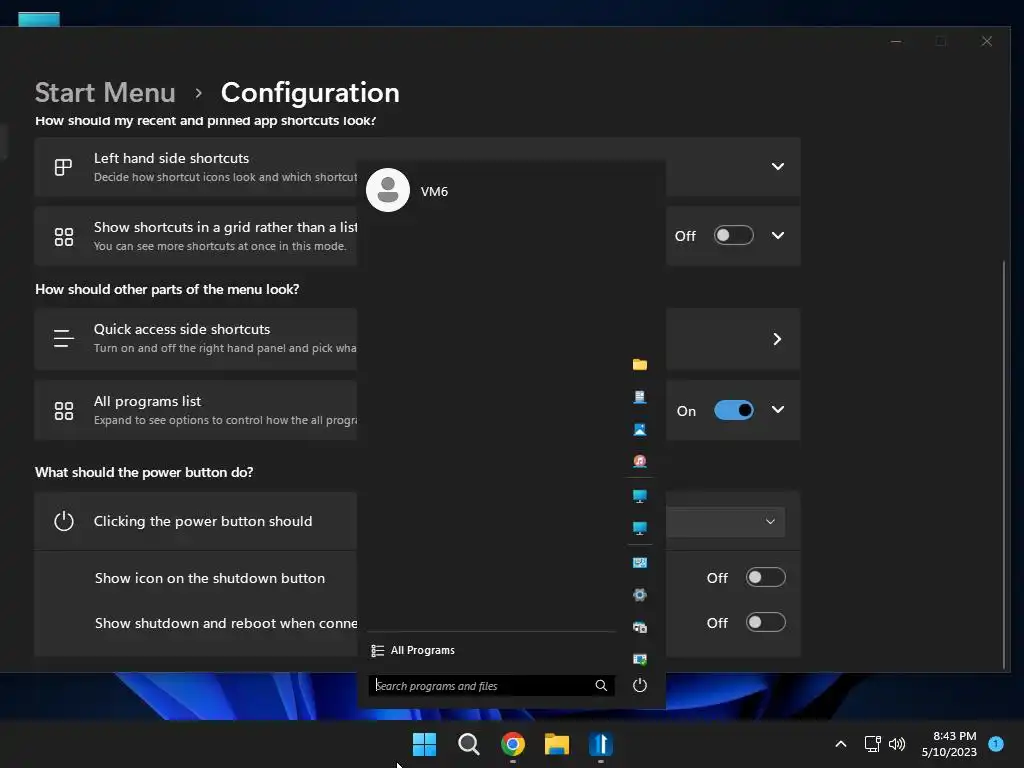Turn off the All programs list switch
1024x768 pixels.
[733, 410]
